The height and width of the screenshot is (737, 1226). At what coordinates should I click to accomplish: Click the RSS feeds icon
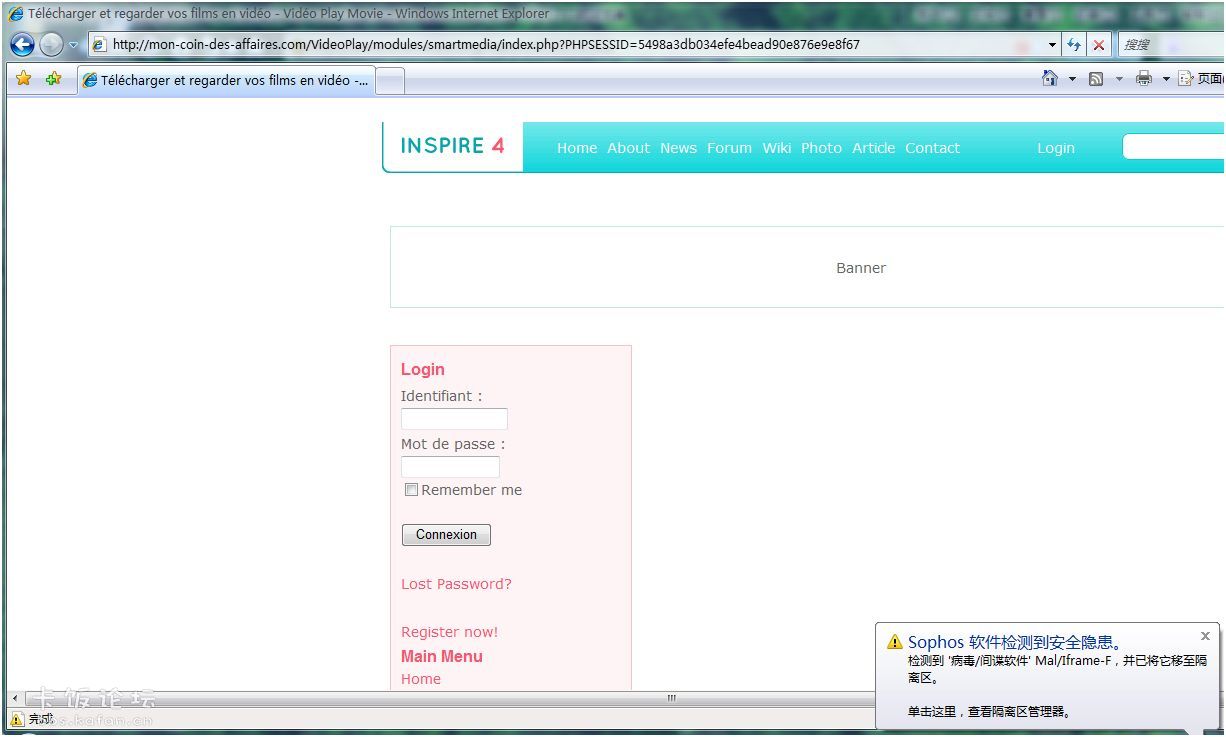(x=1096, y=79)
